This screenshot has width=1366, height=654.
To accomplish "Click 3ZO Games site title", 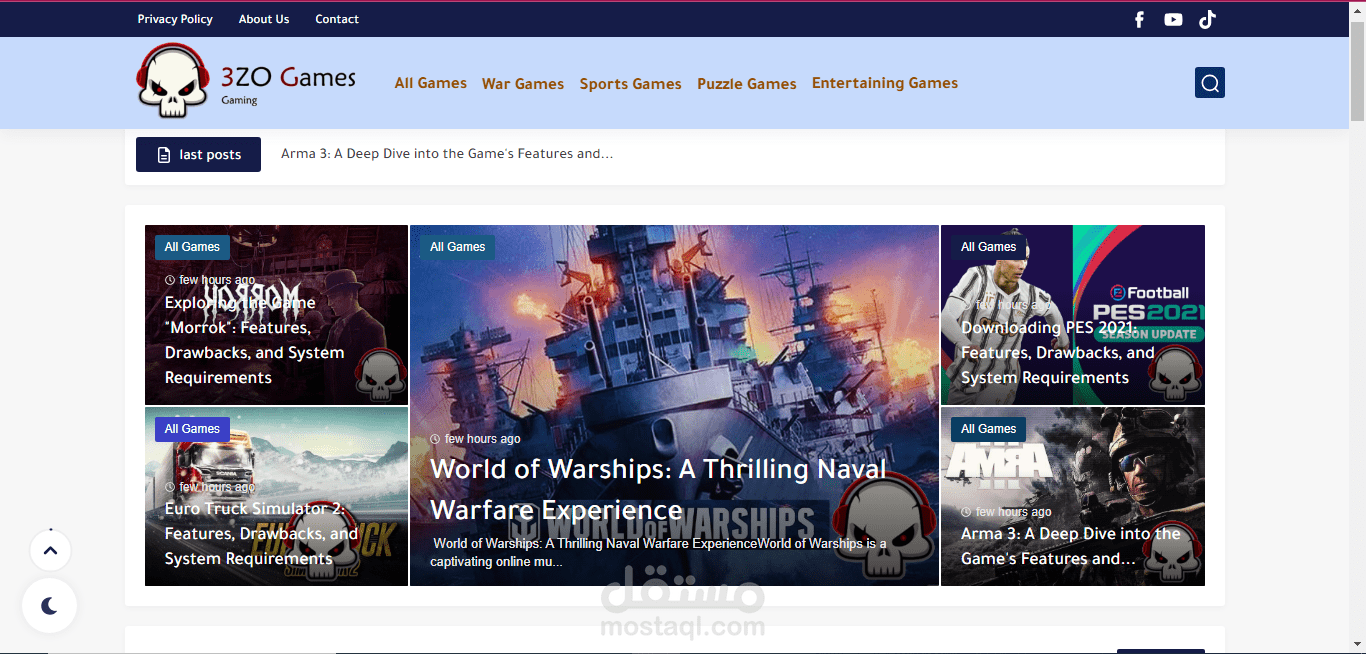I will (288, 77).
